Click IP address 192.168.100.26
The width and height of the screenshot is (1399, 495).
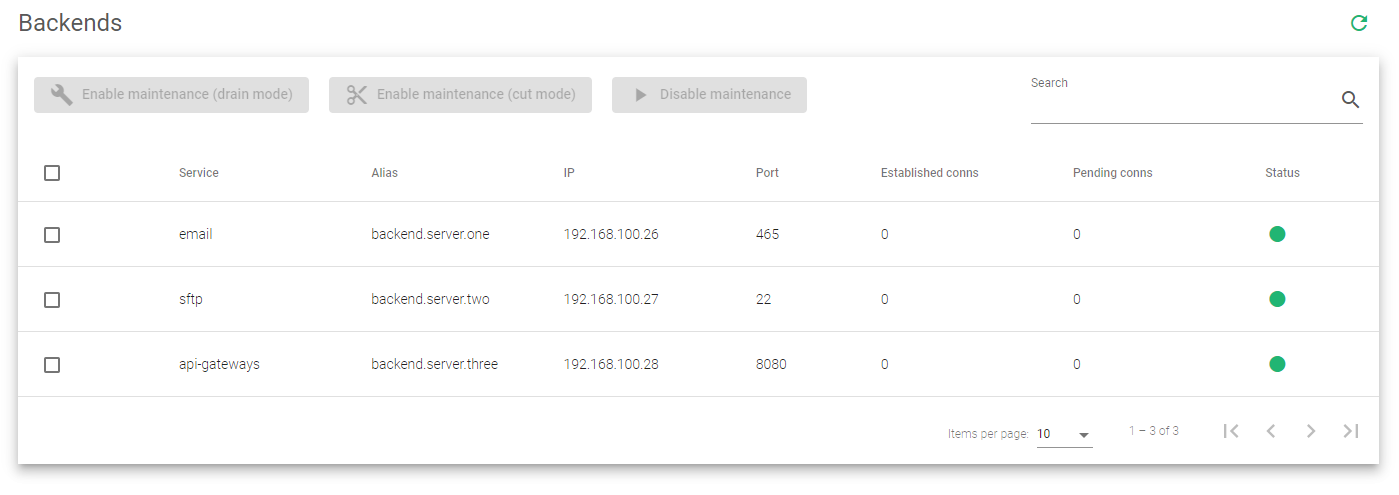611,234
